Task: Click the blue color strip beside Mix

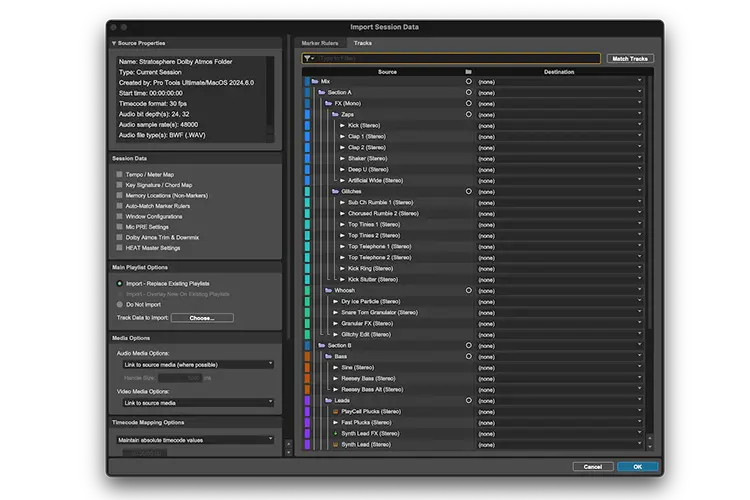Action: pos(307,81)
